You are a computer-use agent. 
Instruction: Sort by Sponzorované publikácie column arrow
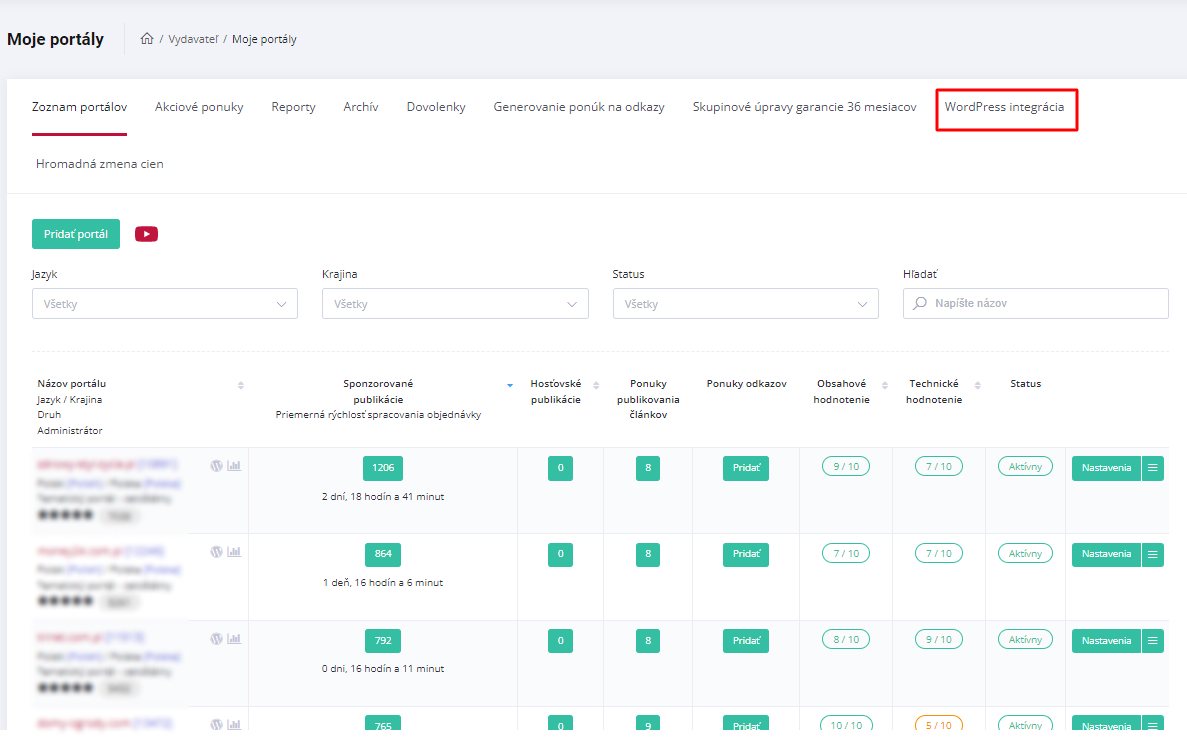pyautogui.click(x=509, y=385)
